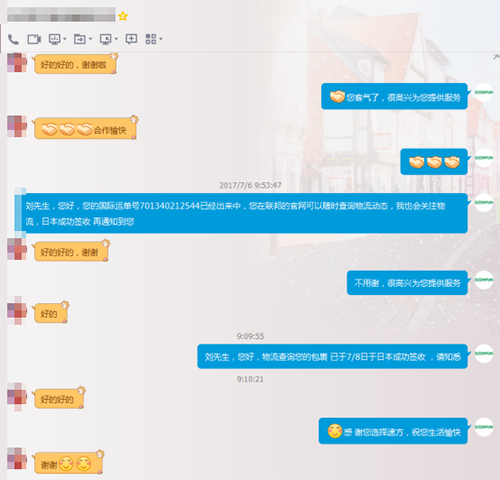Open the apps grid icon
The width and height of the screenshot is (500, 480).
click(x=151, y=39)
